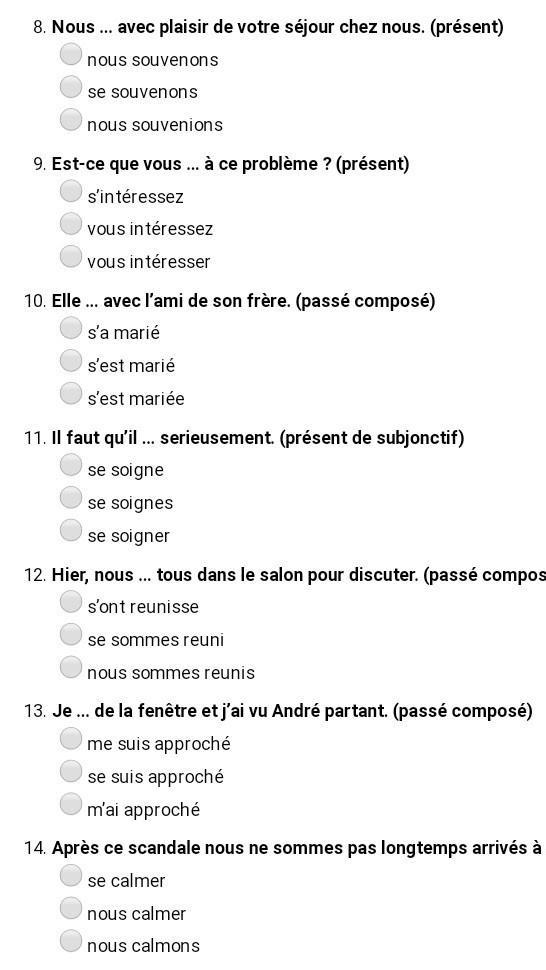
Task: Select the 'nous souvenons' radio option
Action: 71,54
